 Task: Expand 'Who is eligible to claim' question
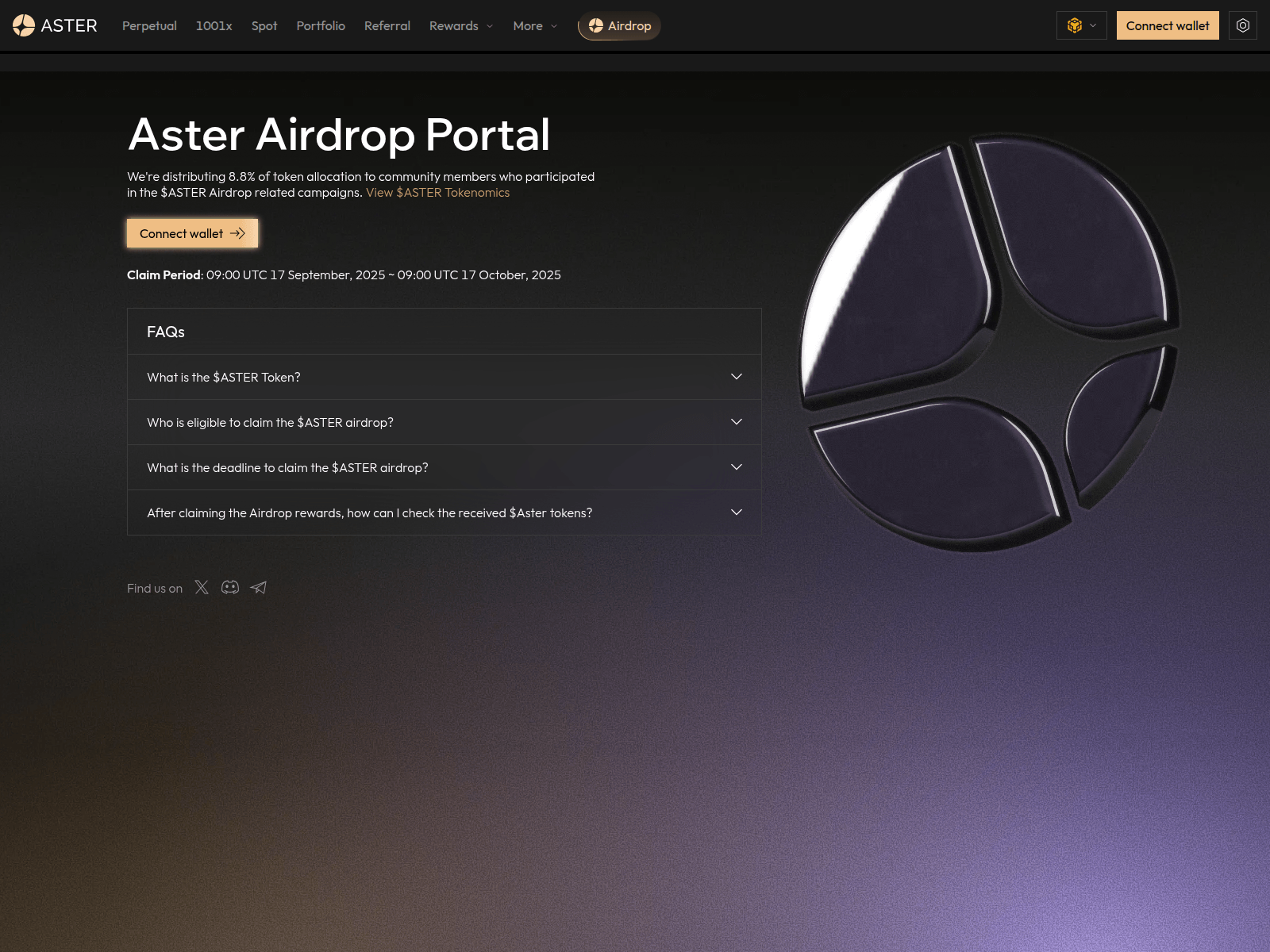(444, 422)
